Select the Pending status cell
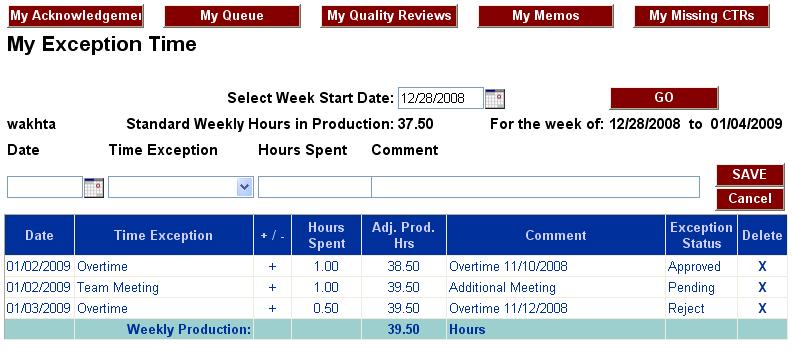This screenshot has width=792, height=362. pyautogui.click(x=701, y=287)
